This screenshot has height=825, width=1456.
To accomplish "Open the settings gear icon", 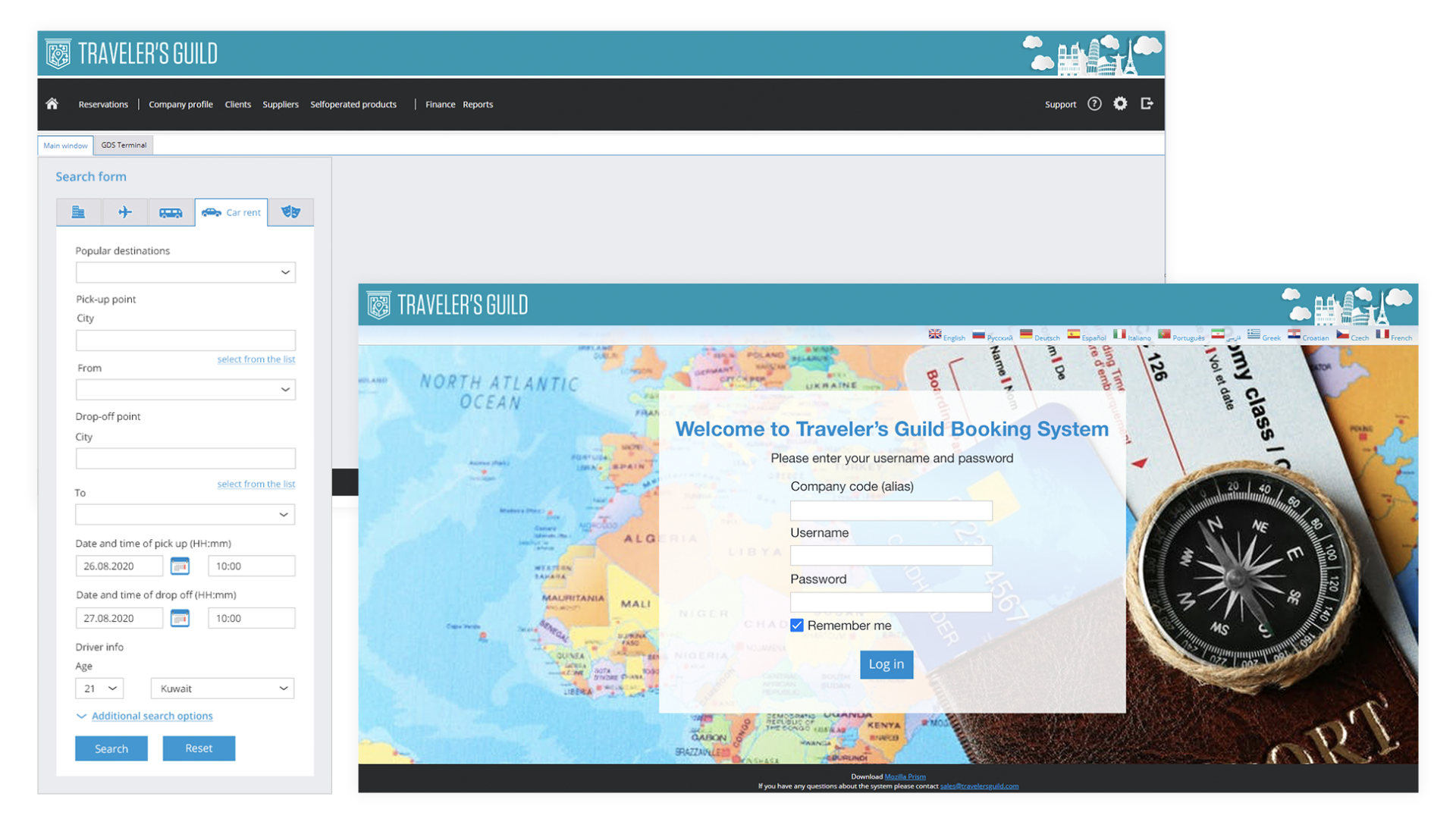I will [x=1120, y=104].
